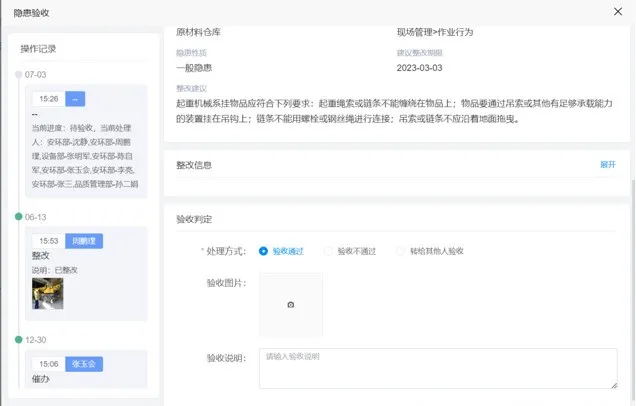Click the 整改信息 section heading
The height and width of the screenshot is (406, 636).
194,165
